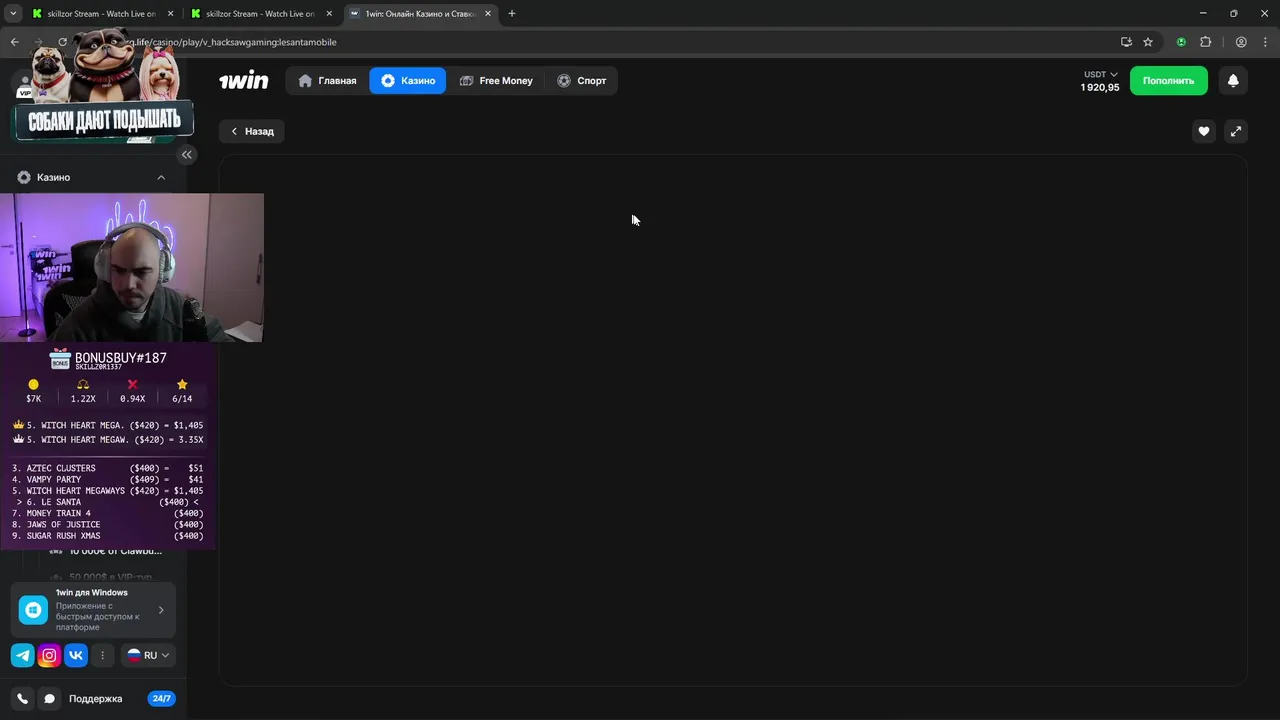This screenshot has height=720, width=1280.
Task: Reload the page
Action: click(x=62, y=42)
